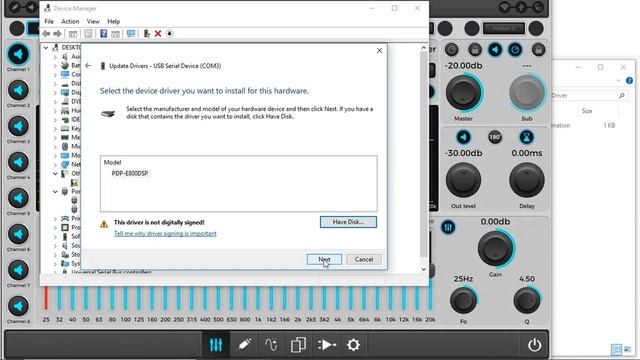Click the update driver toolbar icon

click(x=147, y=34)
